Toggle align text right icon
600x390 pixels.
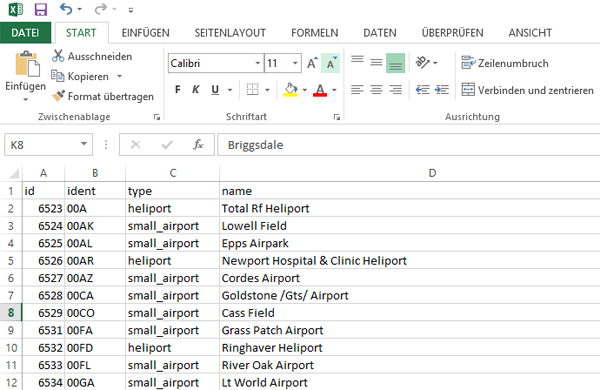[395, 90]
